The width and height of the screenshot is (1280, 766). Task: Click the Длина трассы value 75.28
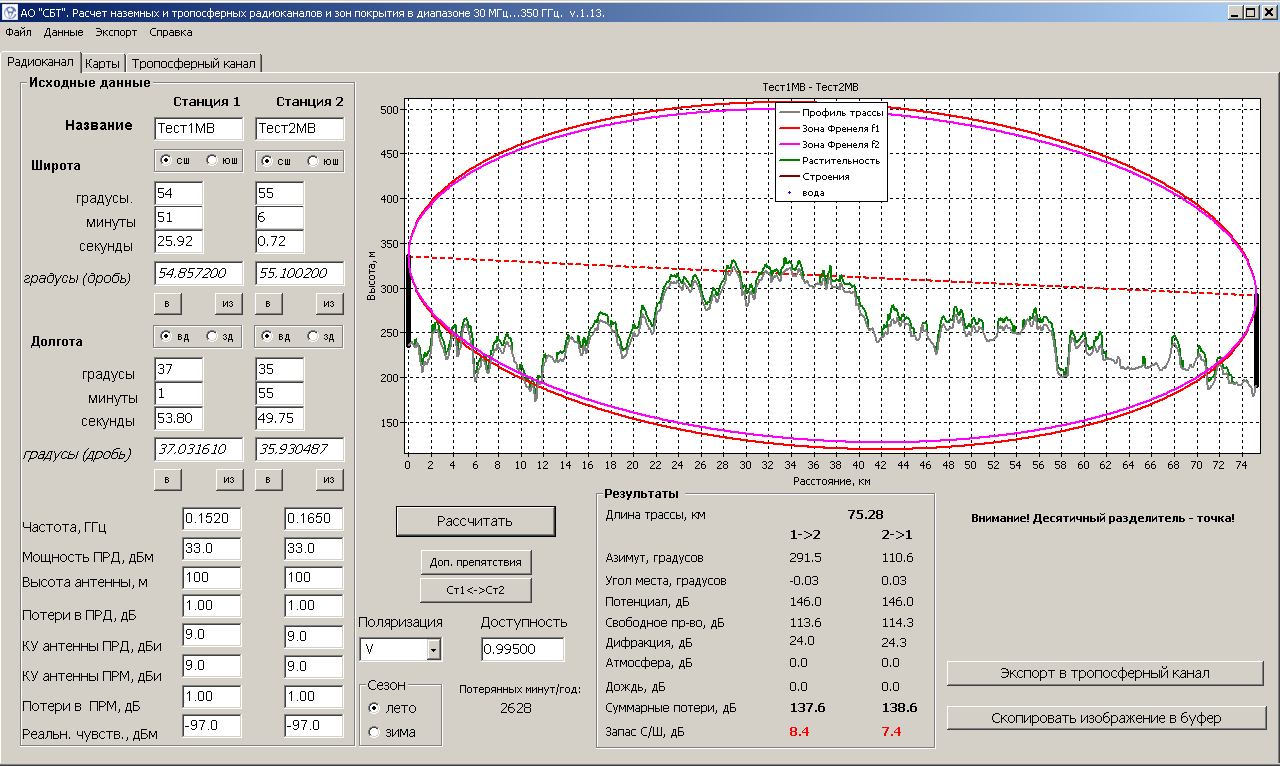coord(865,514)
